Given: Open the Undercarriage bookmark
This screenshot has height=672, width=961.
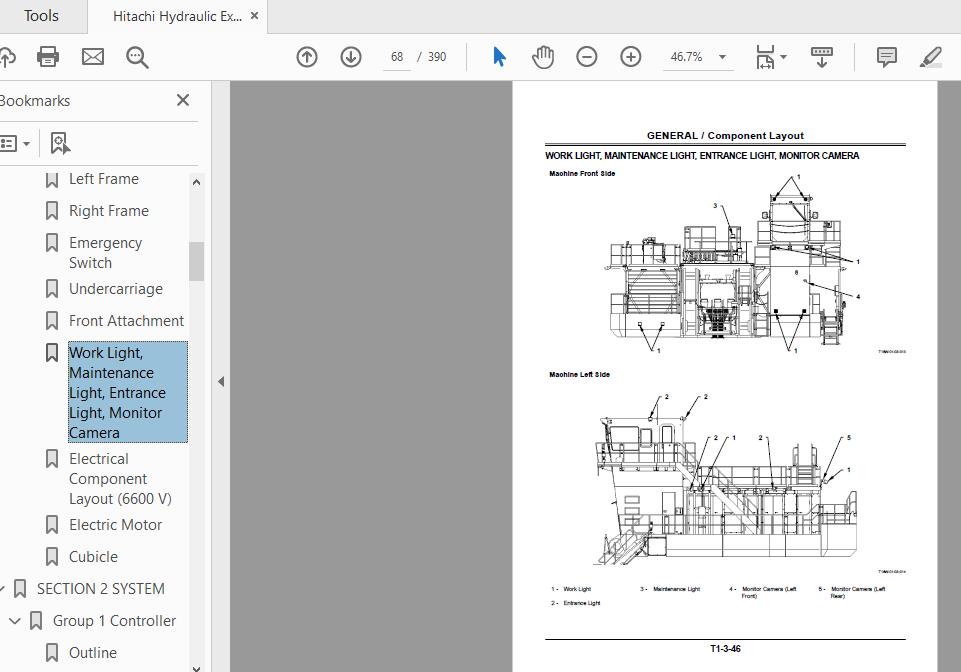Looking at the screenshot, I should [115, 289].
